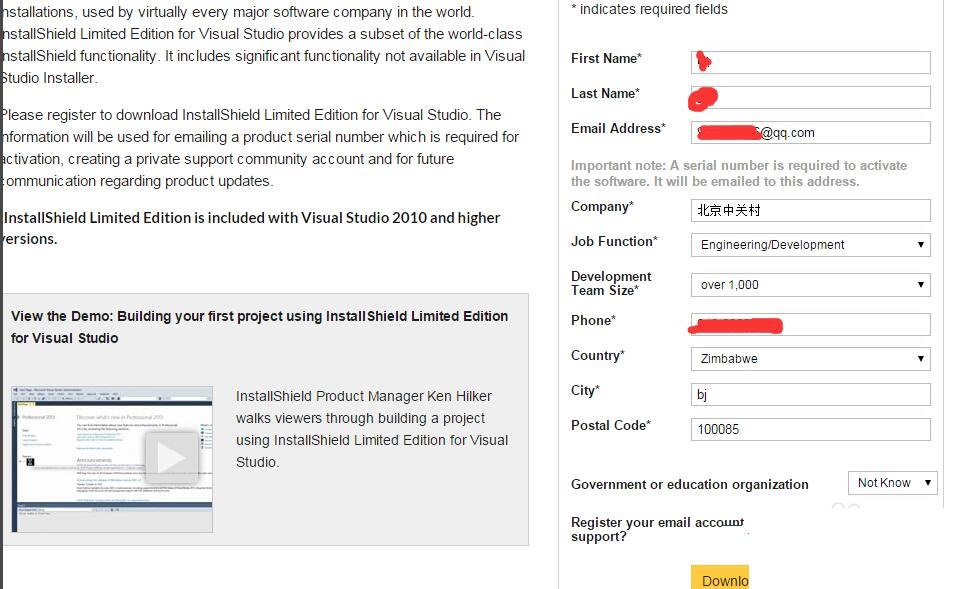Click the 'Please register to download' paragraph
Image resolution: width=973 pixels, height=589 pixels.
point(261,148)
